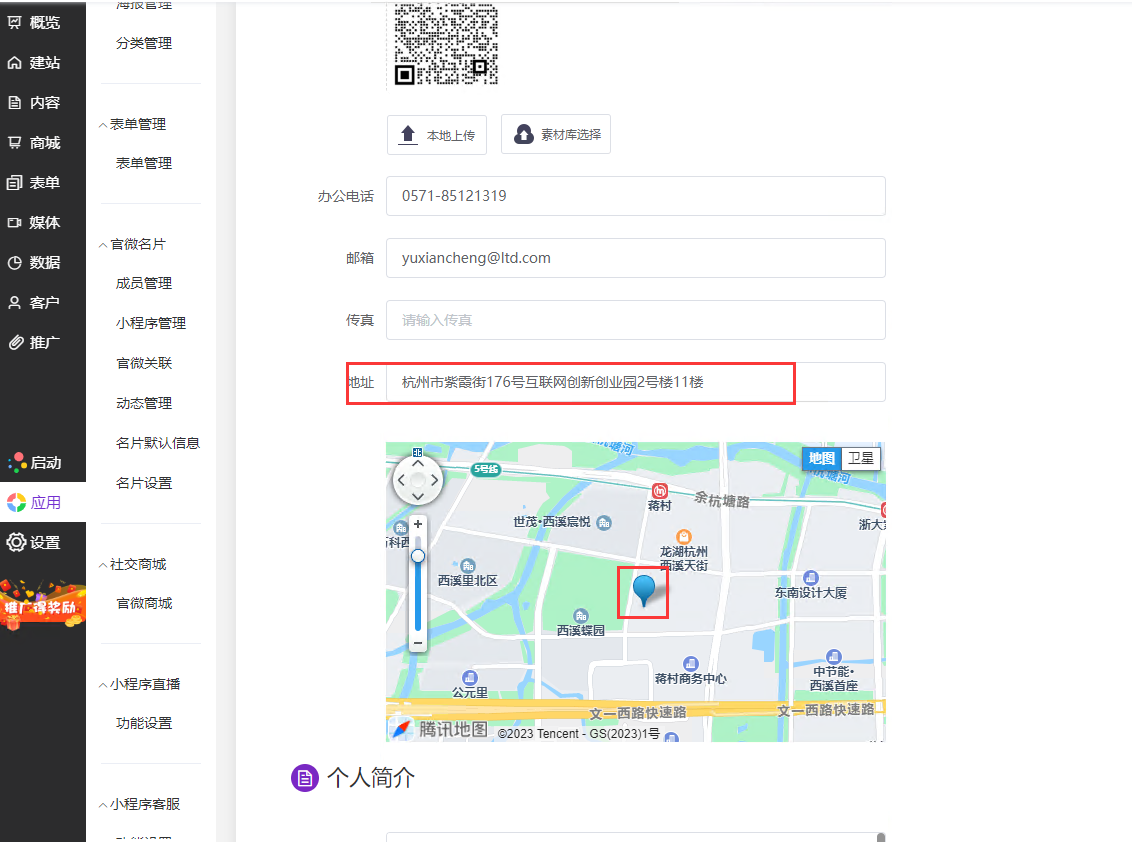Open the 概览 overview section

pyautogui.click(x=34, y=22)
